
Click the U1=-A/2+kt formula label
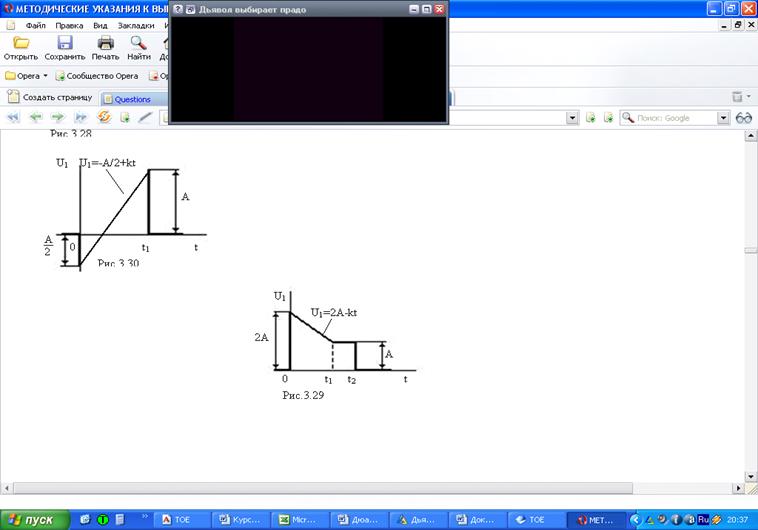click(x=107, y=163)
